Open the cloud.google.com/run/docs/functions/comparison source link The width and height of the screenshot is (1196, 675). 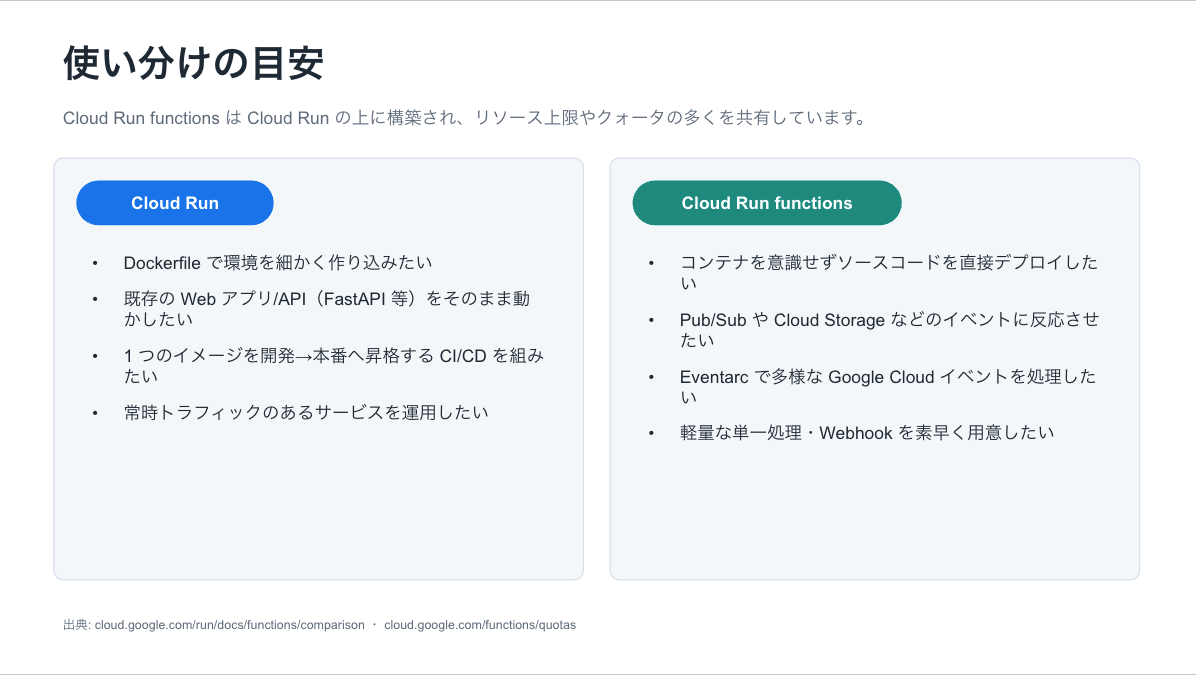pyautogui.click(x=230, y=625)
